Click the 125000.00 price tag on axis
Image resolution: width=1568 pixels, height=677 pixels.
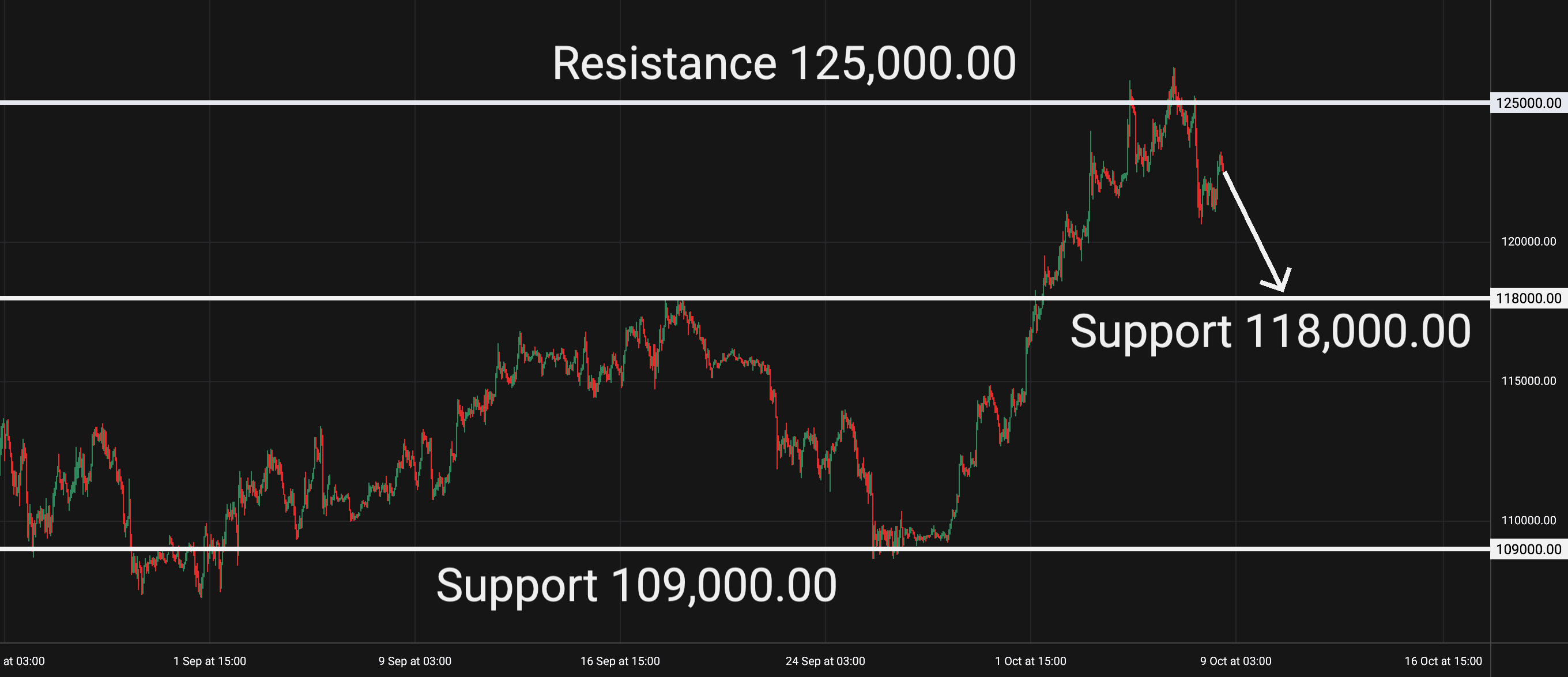(x=1528, y=103)
